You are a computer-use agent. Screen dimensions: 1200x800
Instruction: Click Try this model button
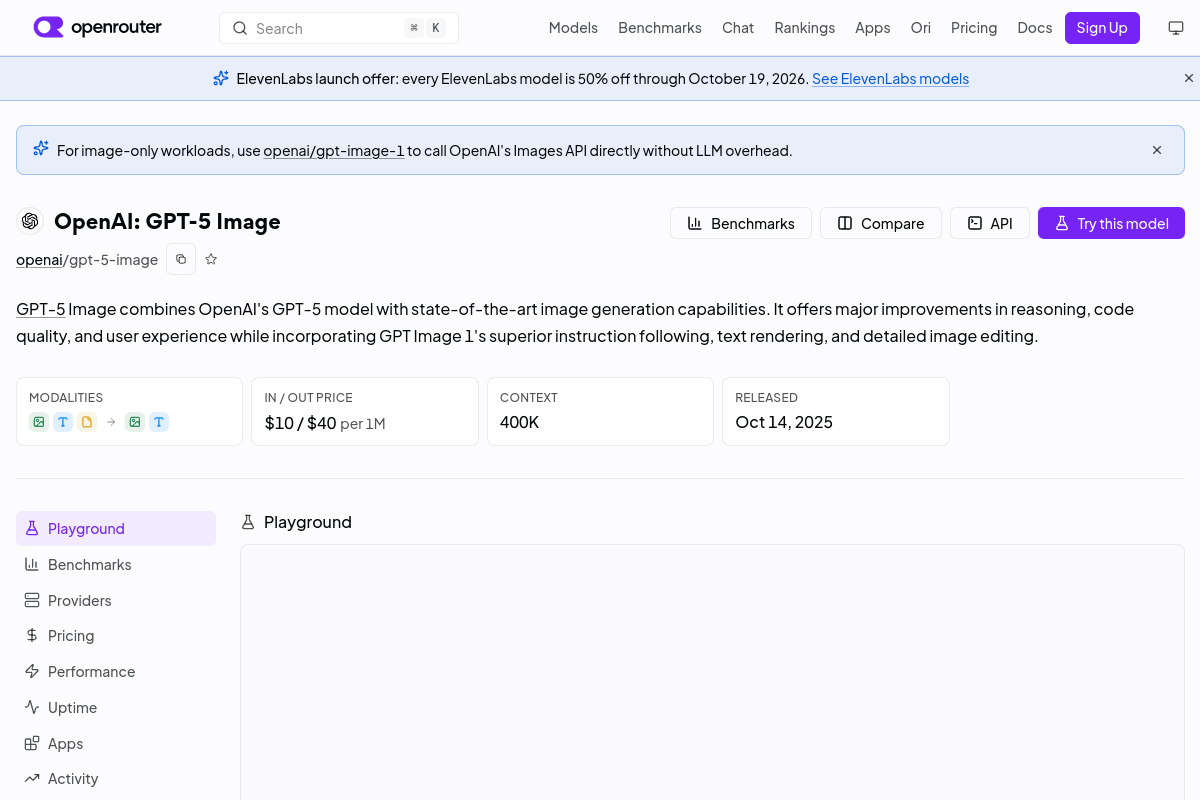(x=1111, y=223)
